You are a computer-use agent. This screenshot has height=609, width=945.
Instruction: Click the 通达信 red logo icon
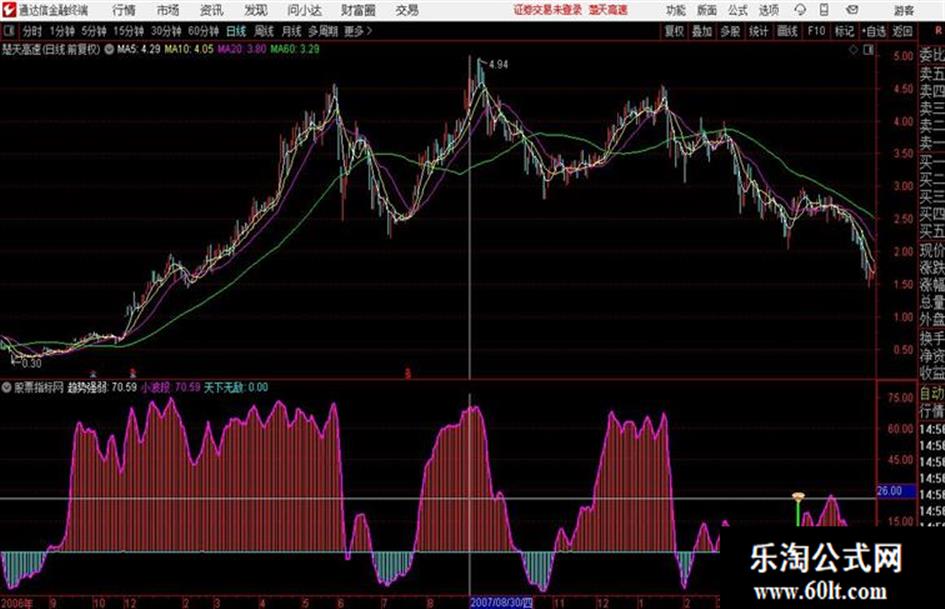coord(8,10)
